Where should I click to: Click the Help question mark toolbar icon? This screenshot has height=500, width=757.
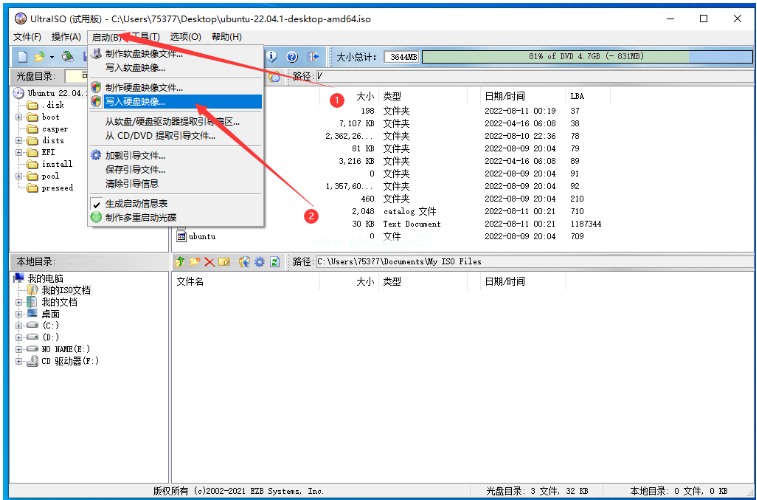tap(292, 57)
